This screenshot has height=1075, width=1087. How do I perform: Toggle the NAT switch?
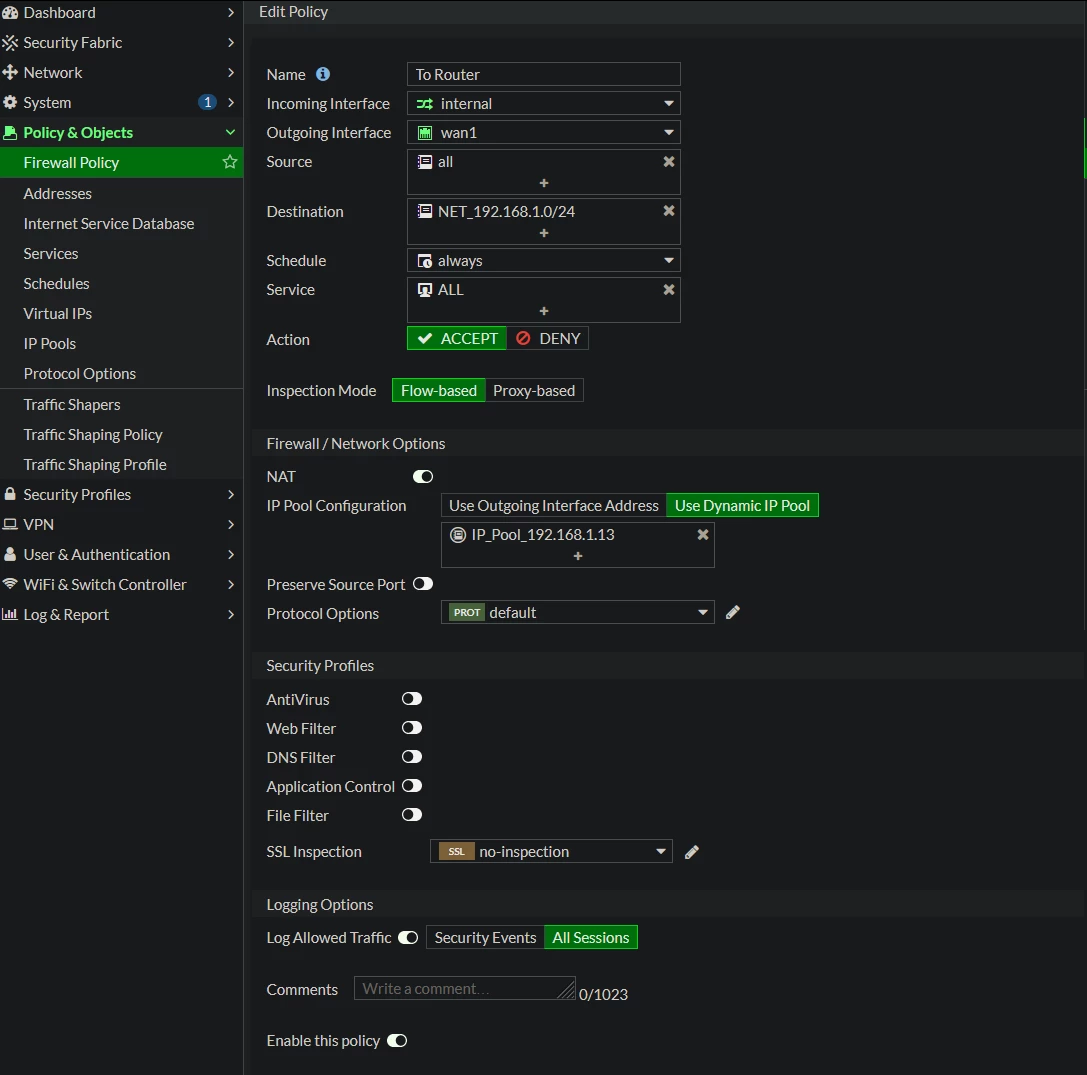coord(423,476)
